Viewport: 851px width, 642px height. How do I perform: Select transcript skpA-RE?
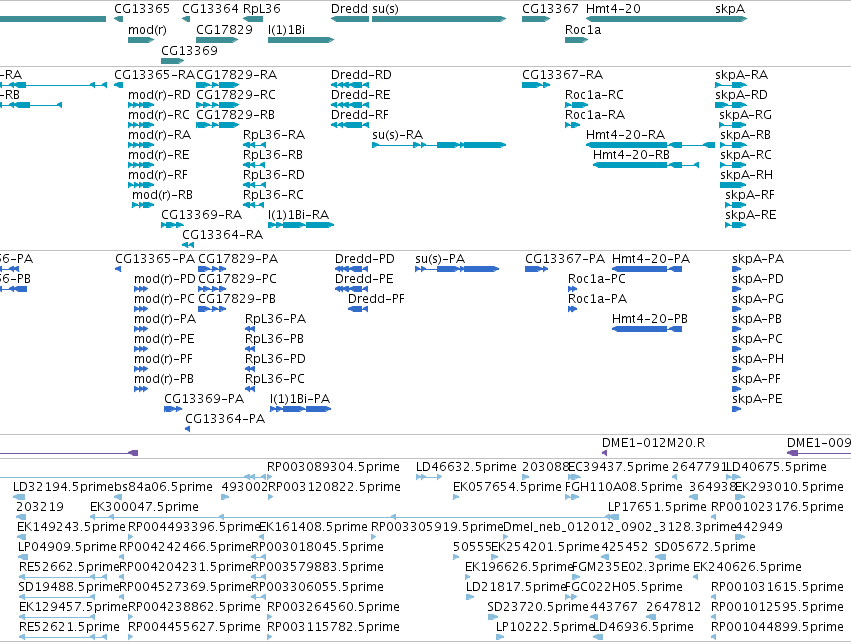tap(751, 215)
